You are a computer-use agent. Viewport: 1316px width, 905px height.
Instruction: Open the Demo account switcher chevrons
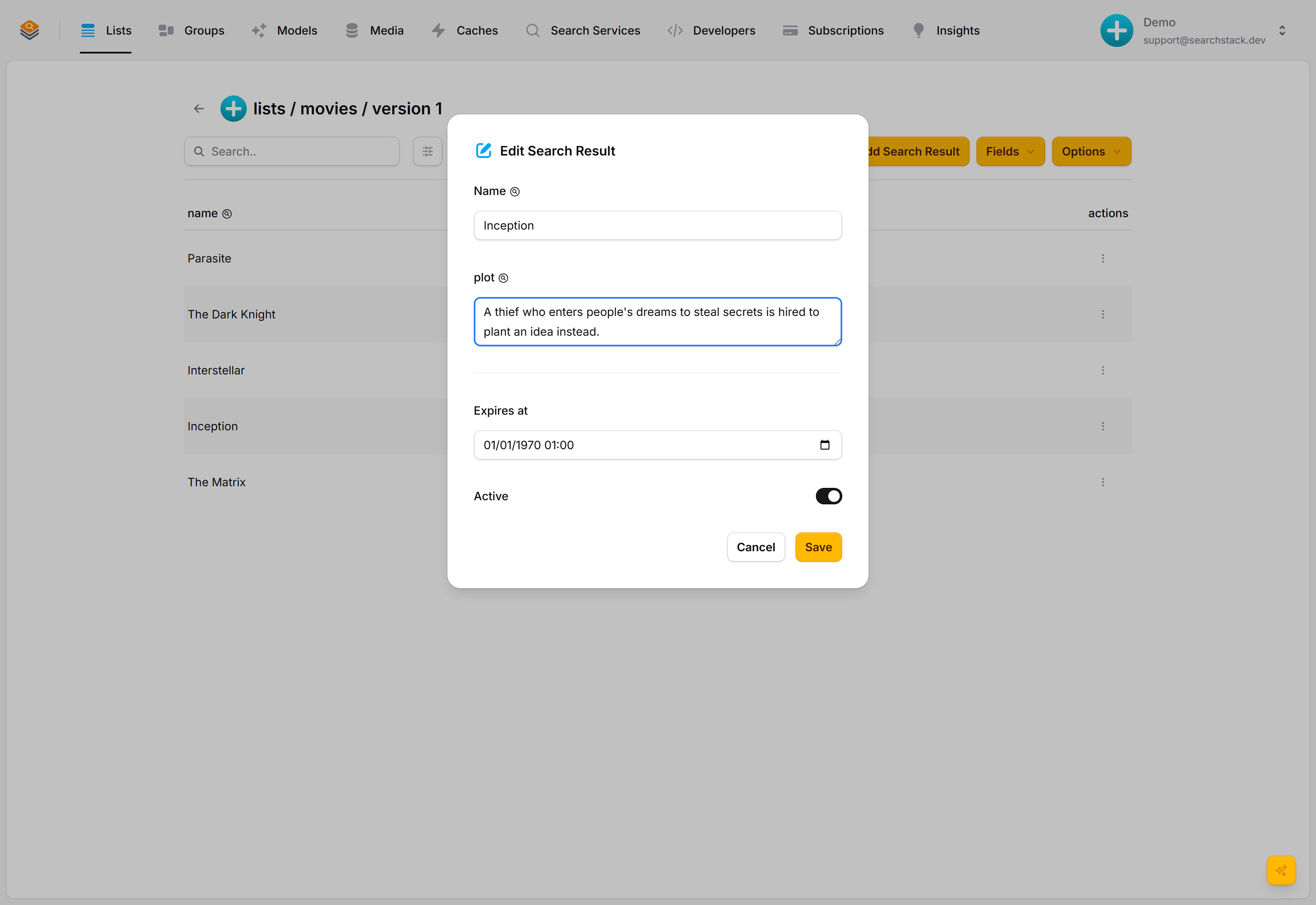pos(1282,30)
